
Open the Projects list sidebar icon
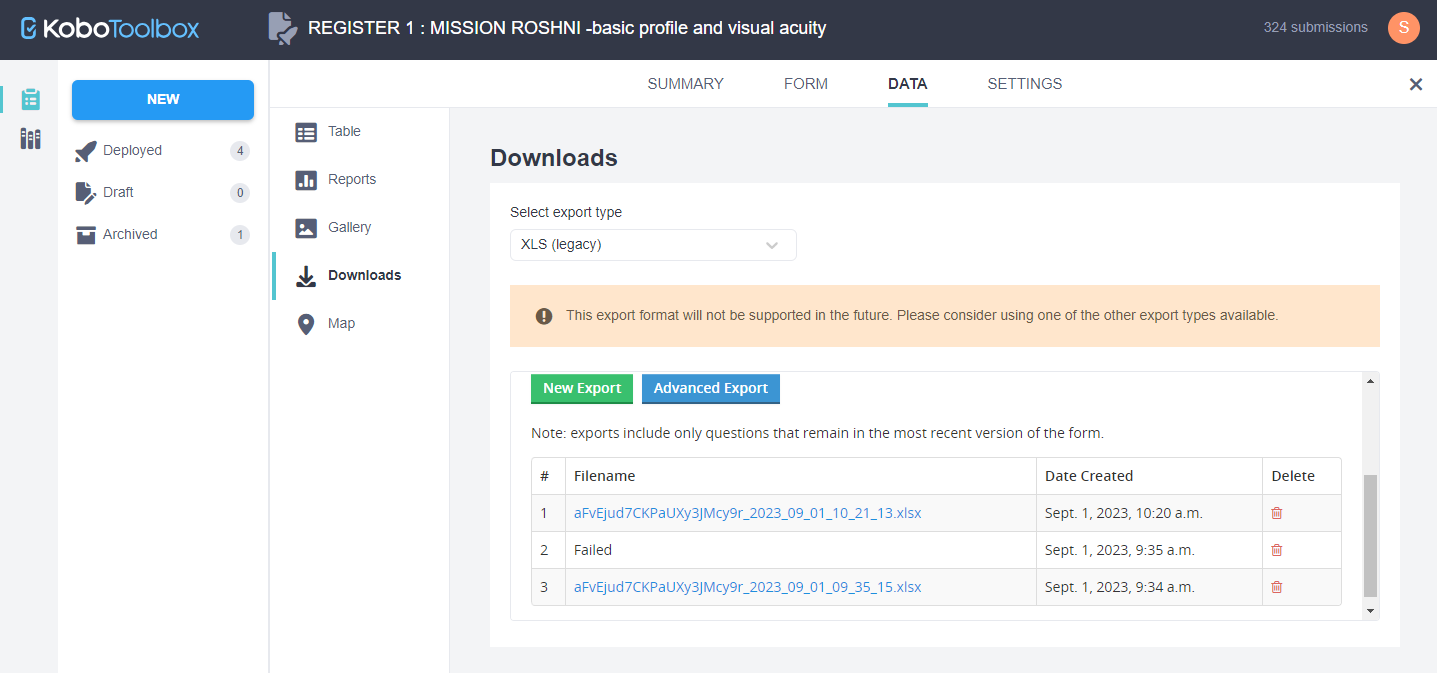(x=31, y=99)
